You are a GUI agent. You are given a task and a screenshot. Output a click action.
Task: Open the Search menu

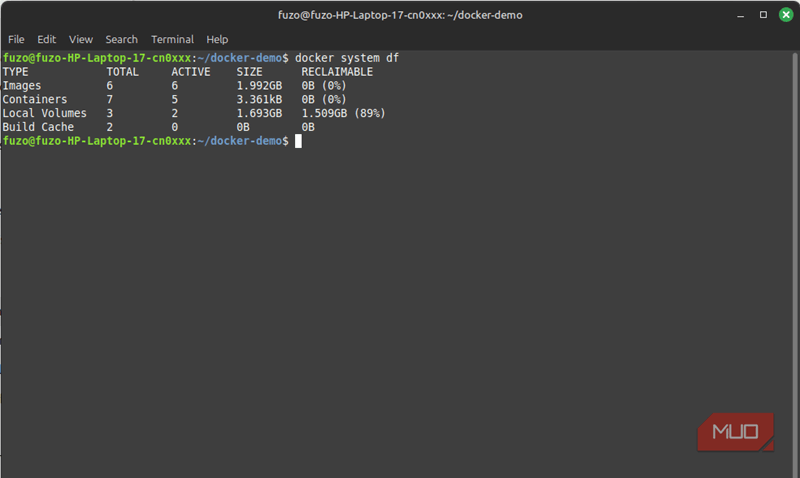point(121,39)
